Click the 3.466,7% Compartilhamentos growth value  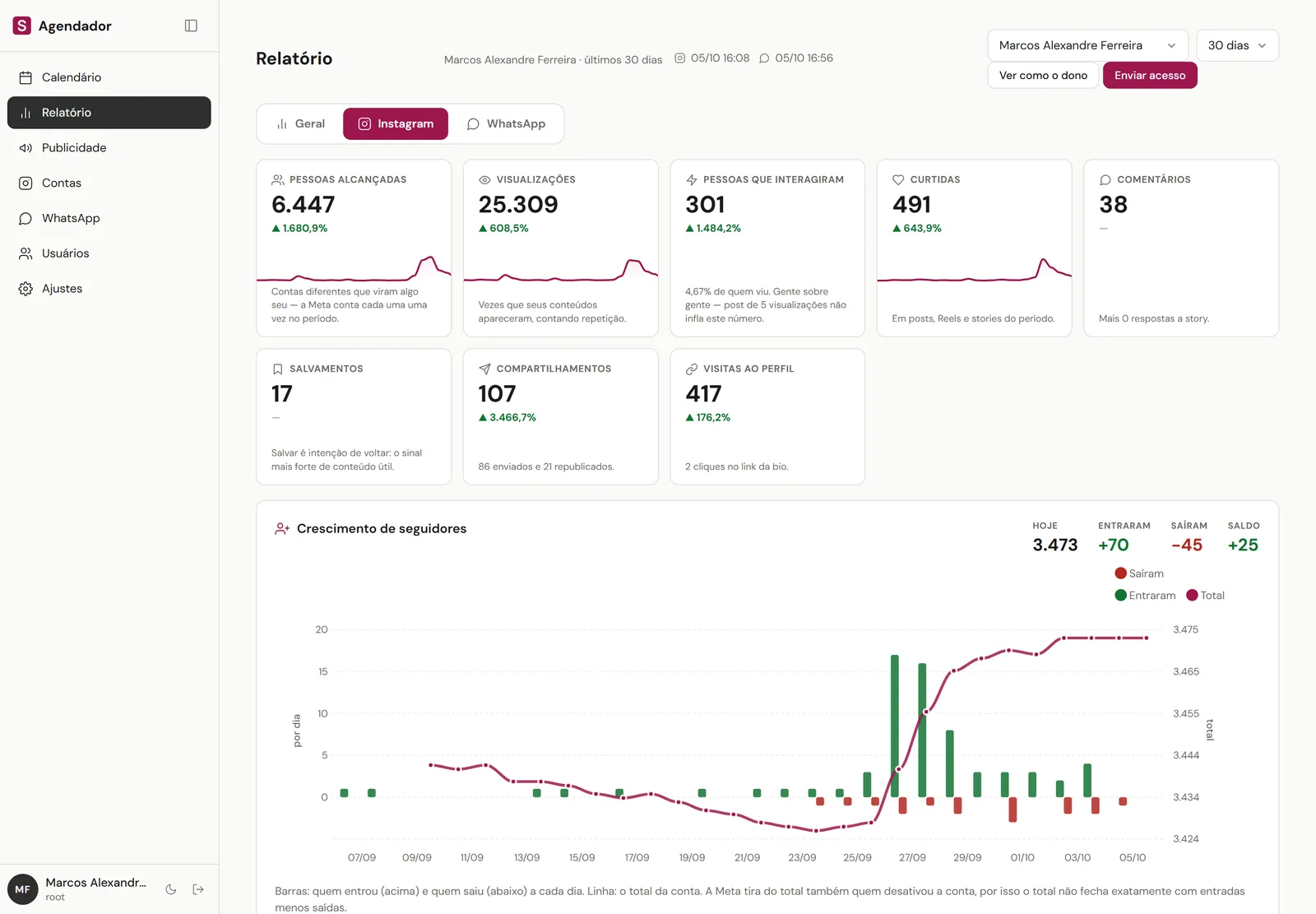coord(507,418)
